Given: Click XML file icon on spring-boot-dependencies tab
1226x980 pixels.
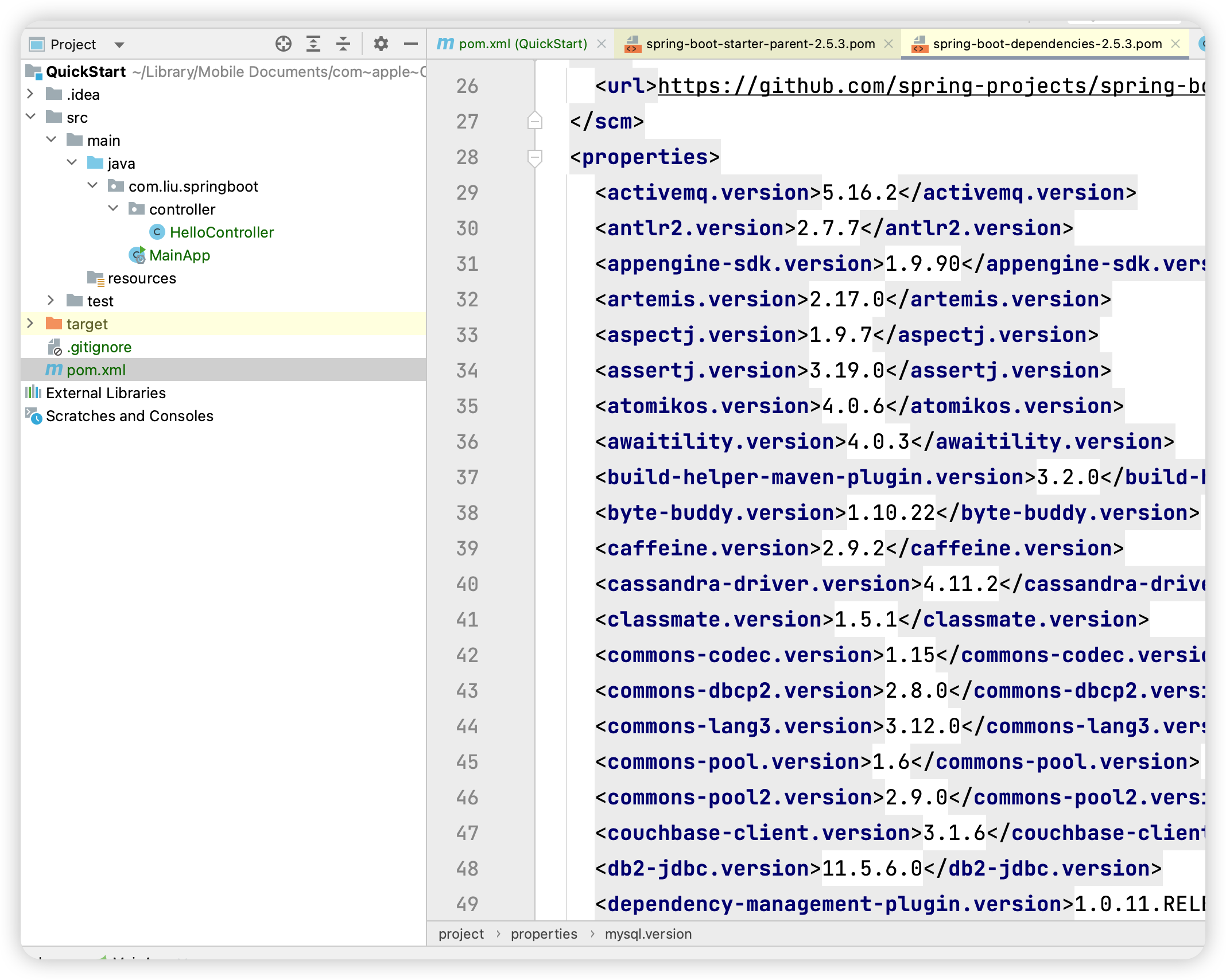Looking at the screenshot, I should 919,44.
